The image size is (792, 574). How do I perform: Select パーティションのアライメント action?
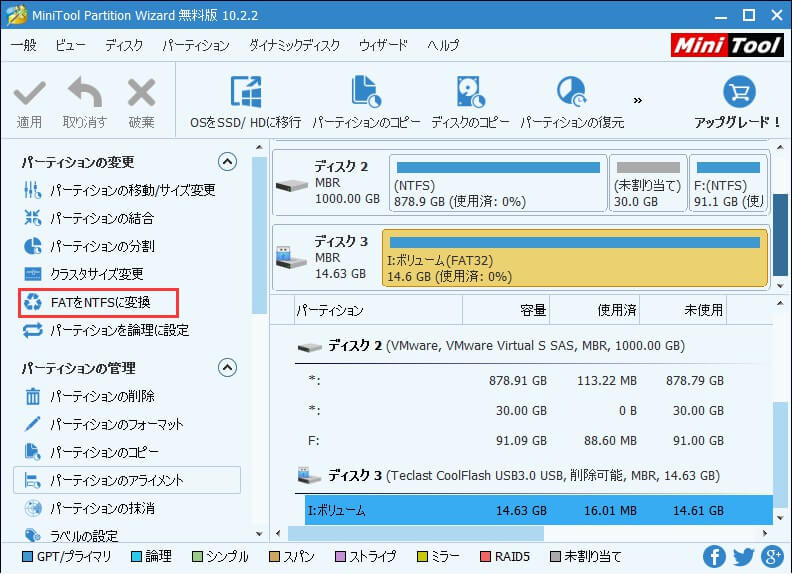pos(127,480)
